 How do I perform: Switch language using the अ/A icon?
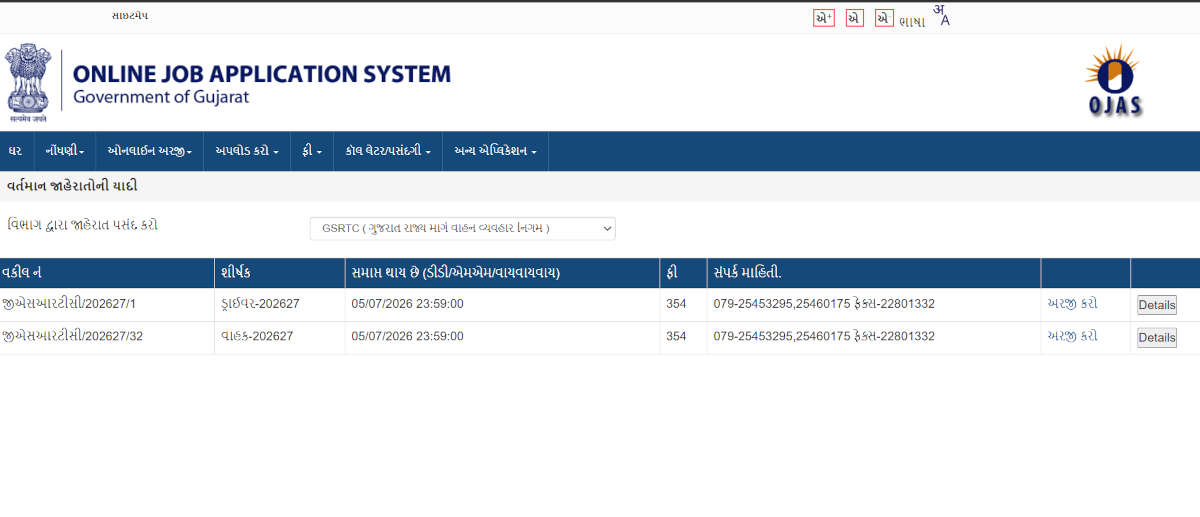click(x=941, y=15)
